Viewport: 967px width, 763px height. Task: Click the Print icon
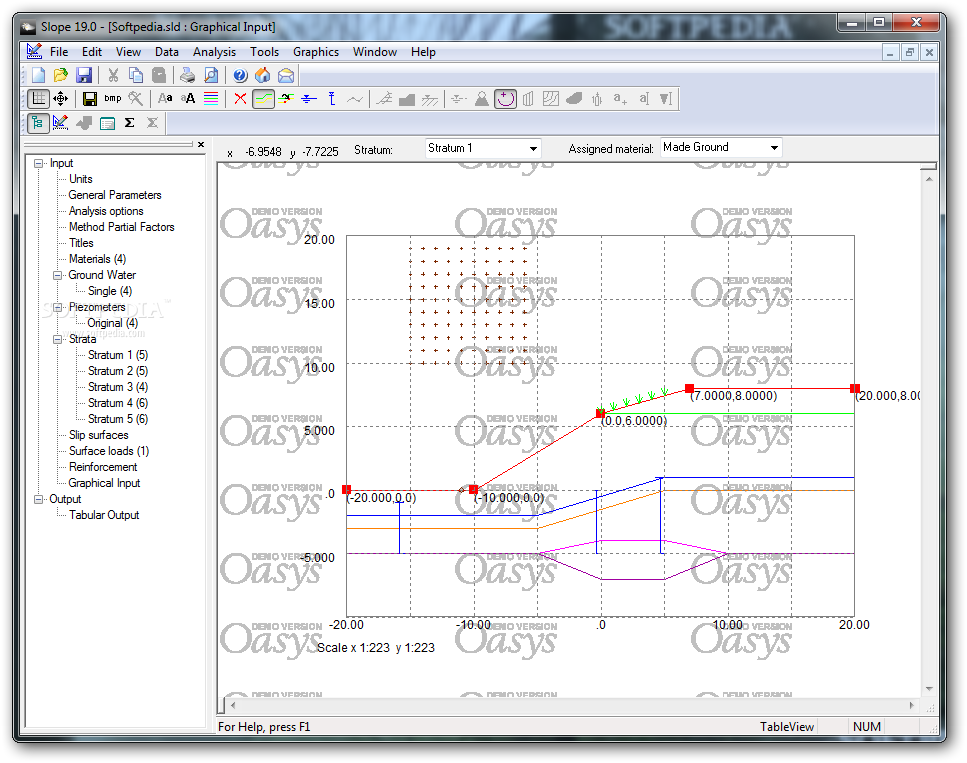tap(187, 75)
